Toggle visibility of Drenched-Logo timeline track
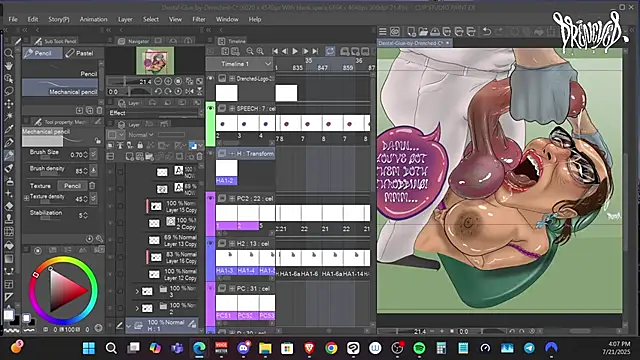The image size is (640, 360). point(211,78)
